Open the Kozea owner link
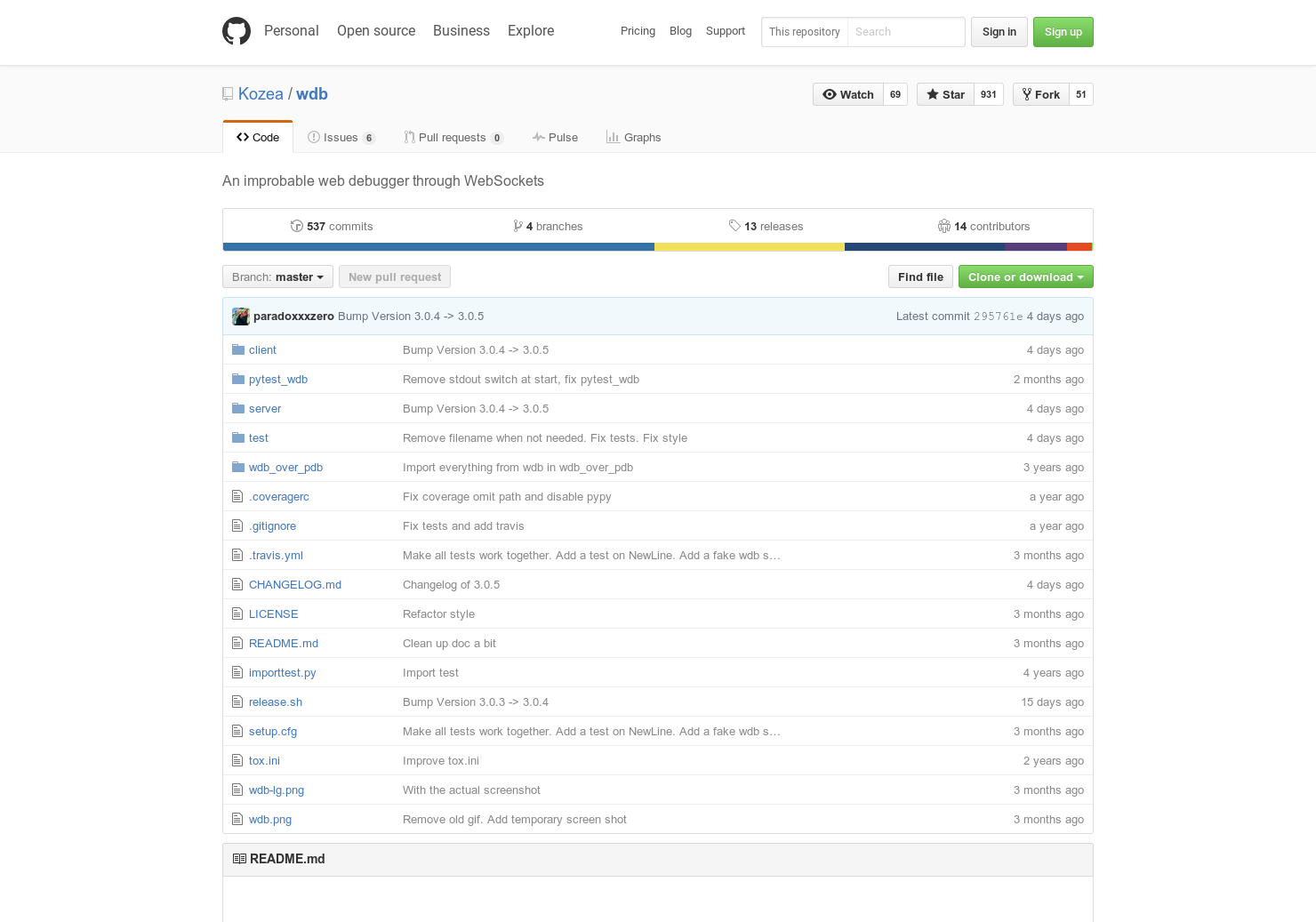 pyautogui.click(x=261, y=94)
